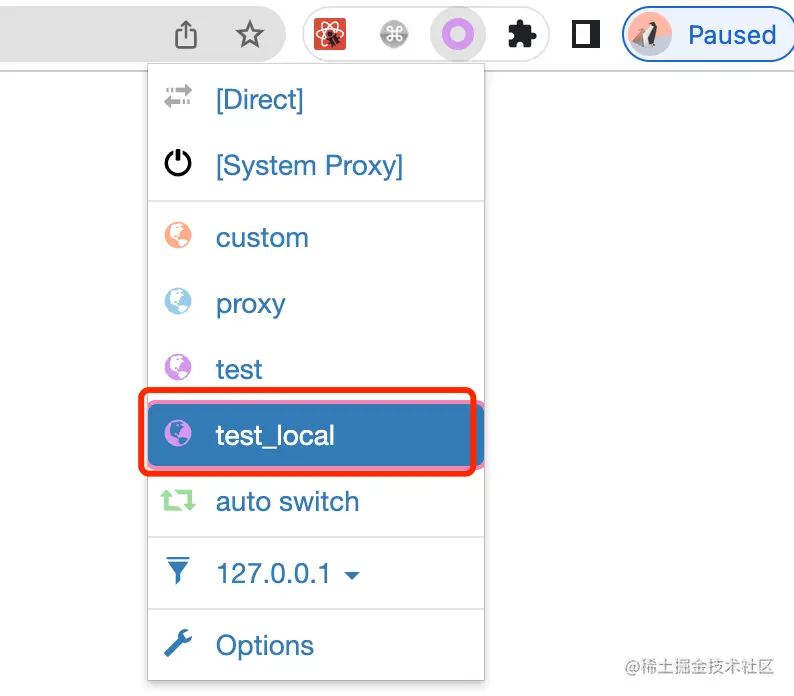Screen dimensions: 794x696
Task: Select the test_local profile
Action: point(316,435)
